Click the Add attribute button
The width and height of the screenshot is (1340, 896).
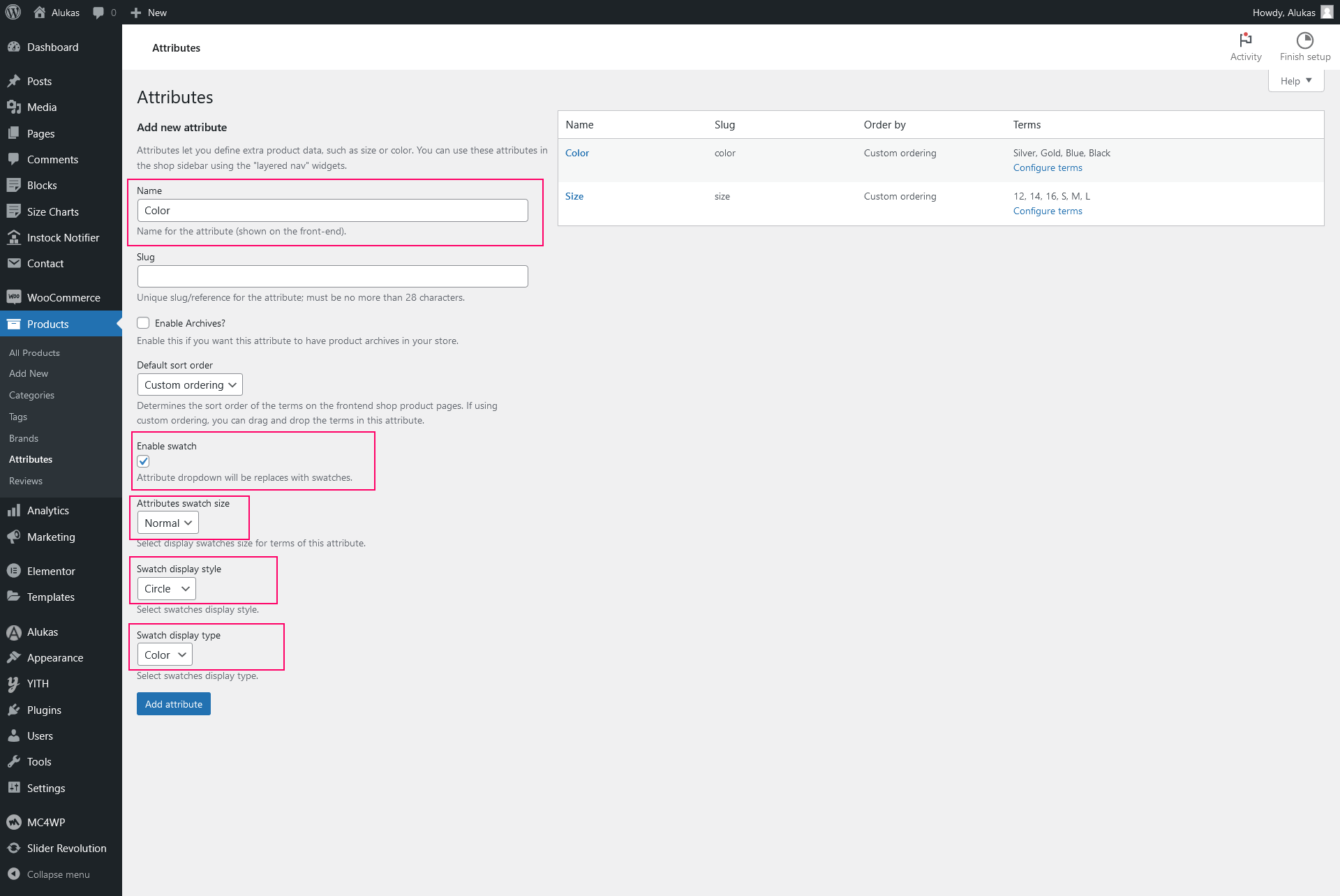173,704
